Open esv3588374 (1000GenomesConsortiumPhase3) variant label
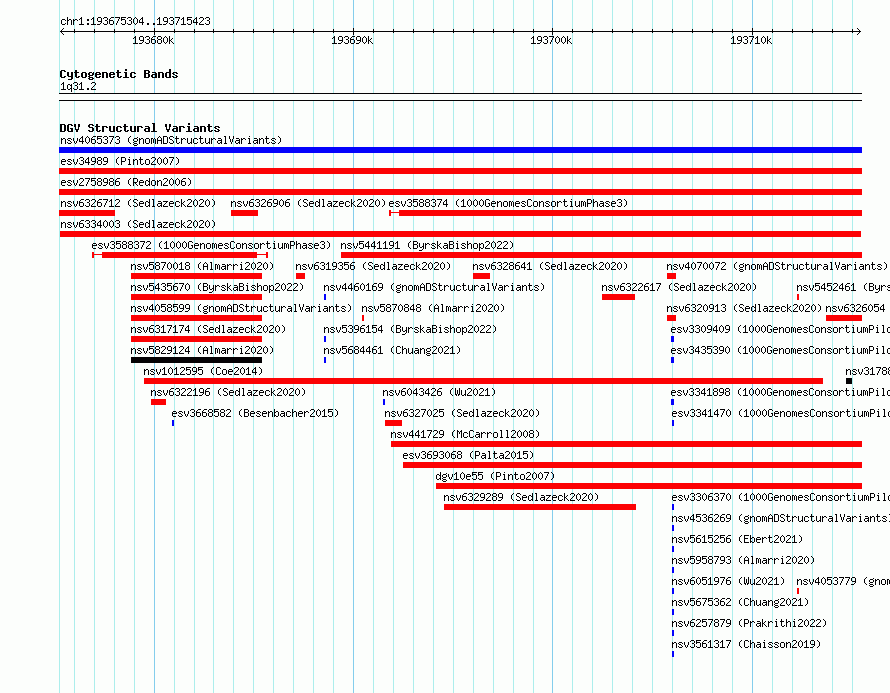Viewport: 890px width, 693px height. 508,203
